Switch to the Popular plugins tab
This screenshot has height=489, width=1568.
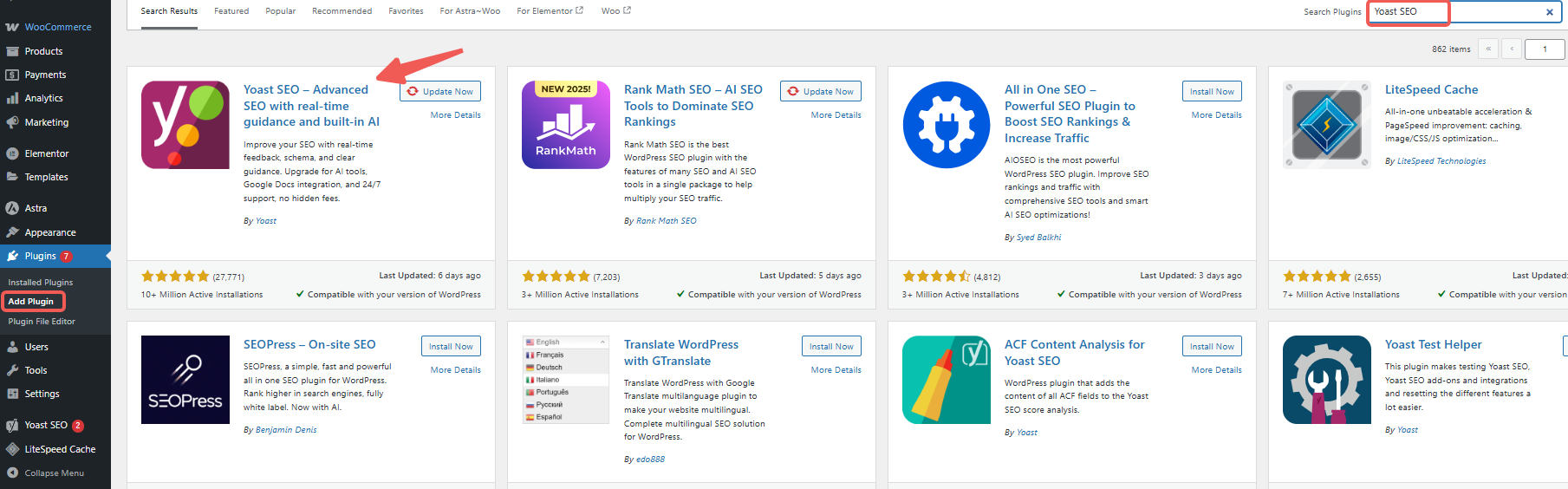280,11
